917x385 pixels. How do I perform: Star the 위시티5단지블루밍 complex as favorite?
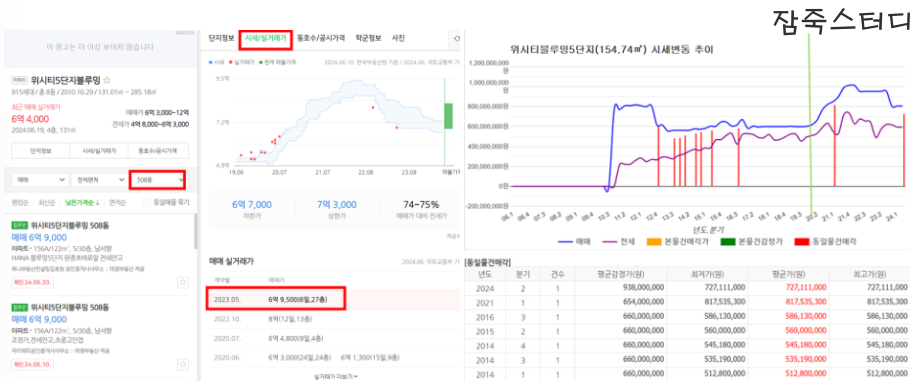(x=107, y=81)
